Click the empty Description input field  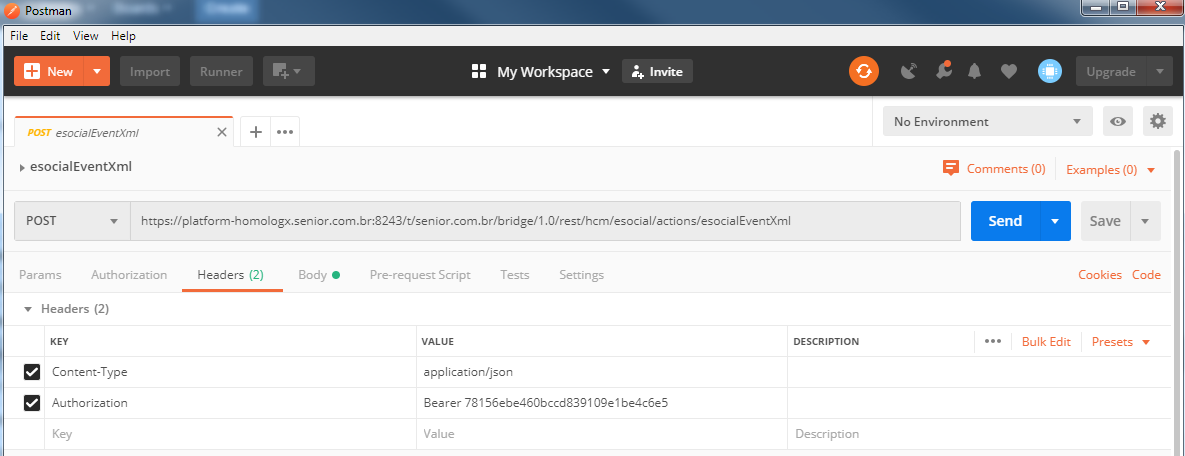tap(979, 434)
